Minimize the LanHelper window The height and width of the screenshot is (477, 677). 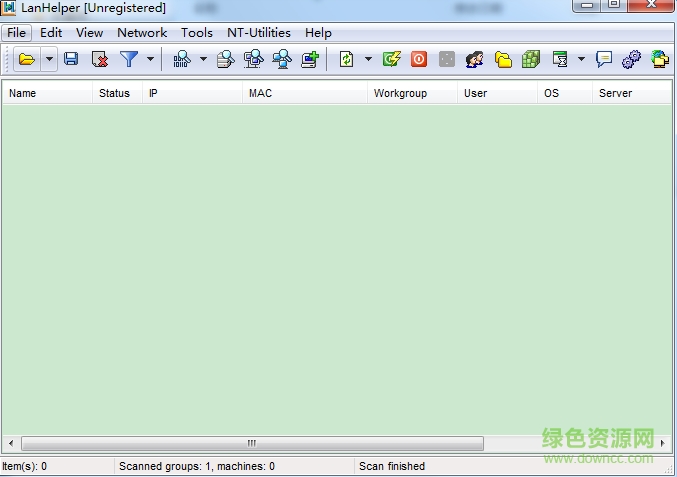pyautogui.click(x=587, y=5)
